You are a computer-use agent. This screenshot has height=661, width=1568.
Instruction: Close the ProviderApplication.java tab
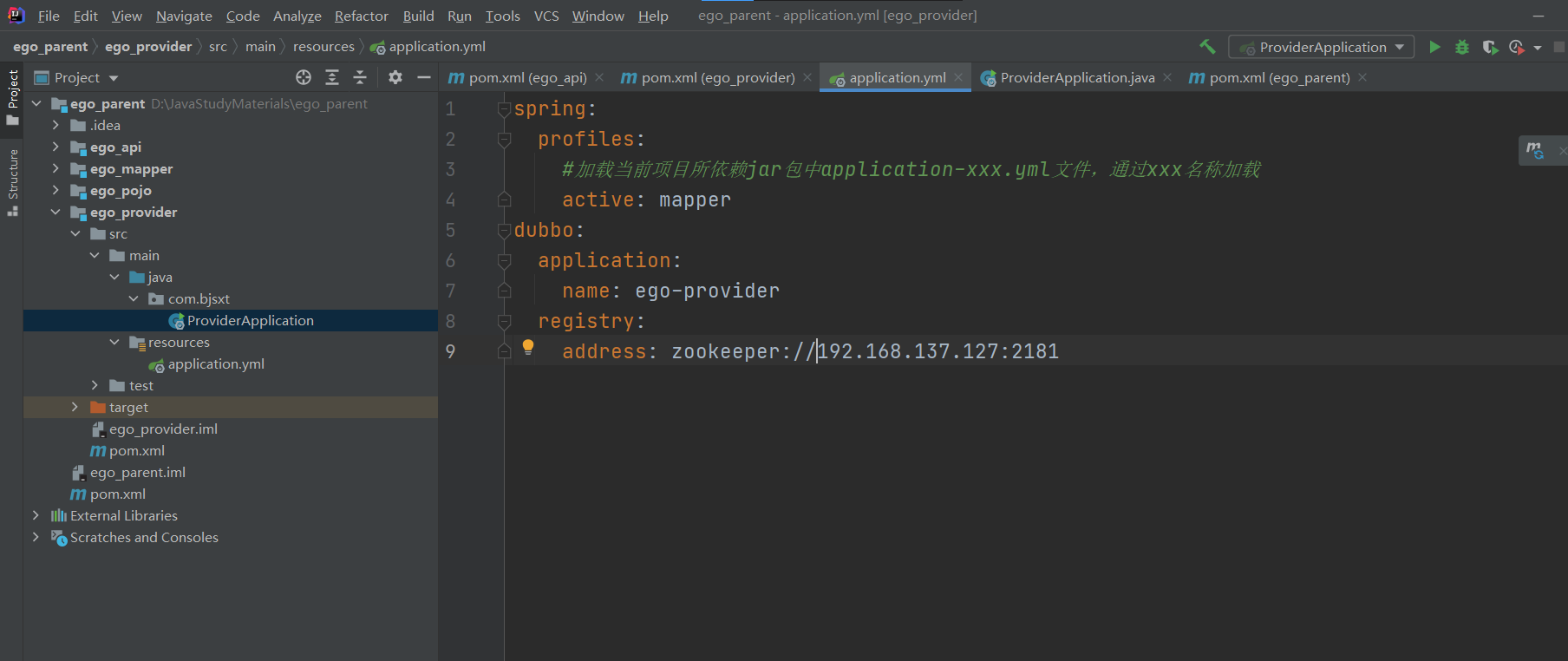[1167, 77]
